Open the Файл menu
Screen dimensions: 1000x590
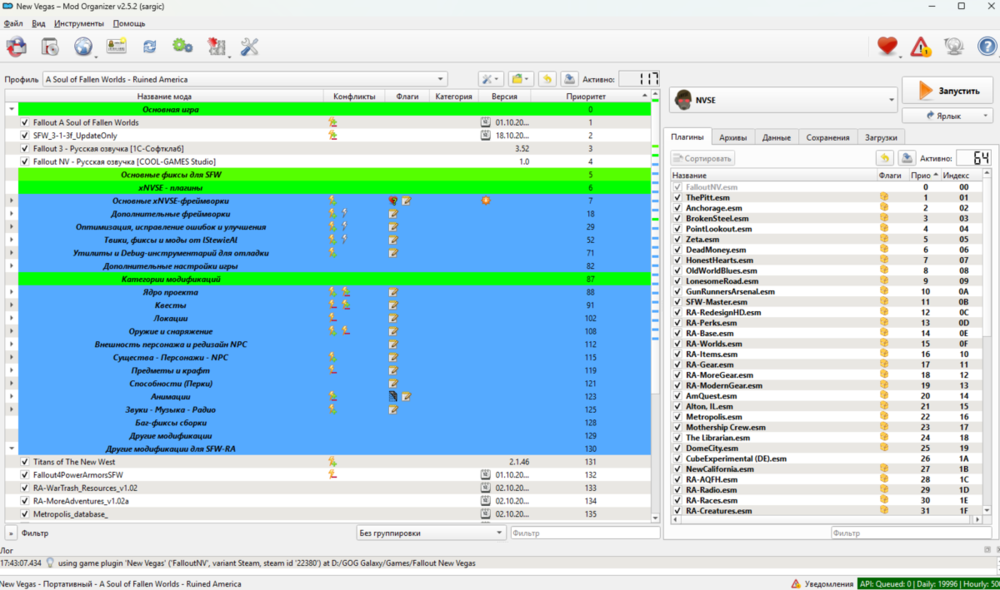point(13,24)
